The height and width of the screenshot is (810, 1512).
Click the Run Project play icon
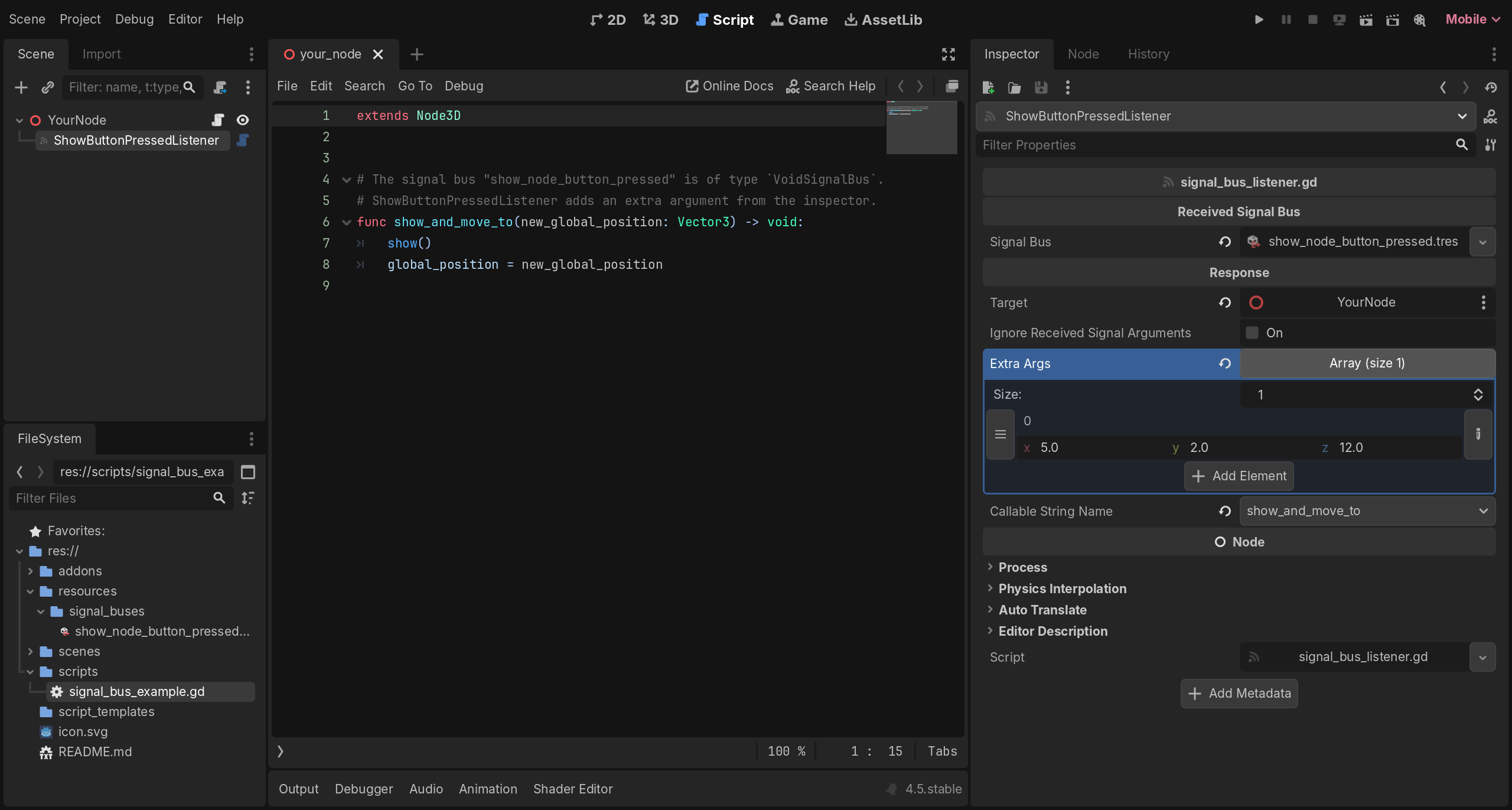pos(1259,19)
